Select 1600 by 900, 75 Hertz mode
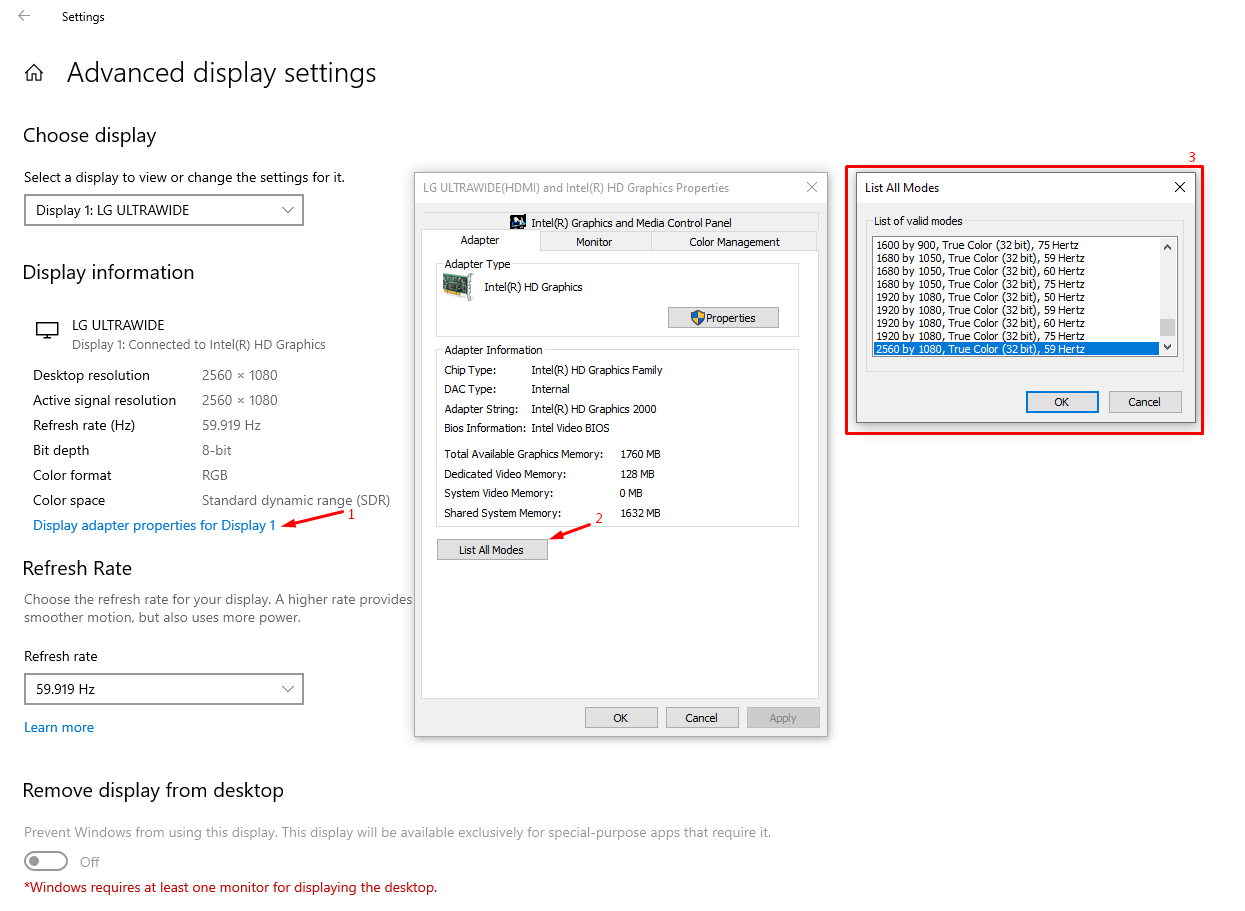This screenshot has height=911, width=1245. click(1015, 245)
